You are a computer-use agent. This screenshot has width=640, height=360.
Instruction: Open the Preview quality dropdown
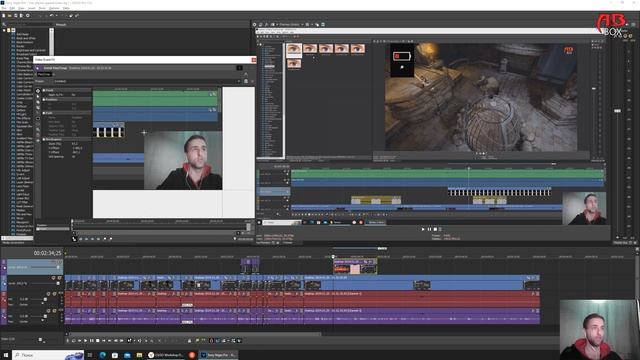[291, 24]
